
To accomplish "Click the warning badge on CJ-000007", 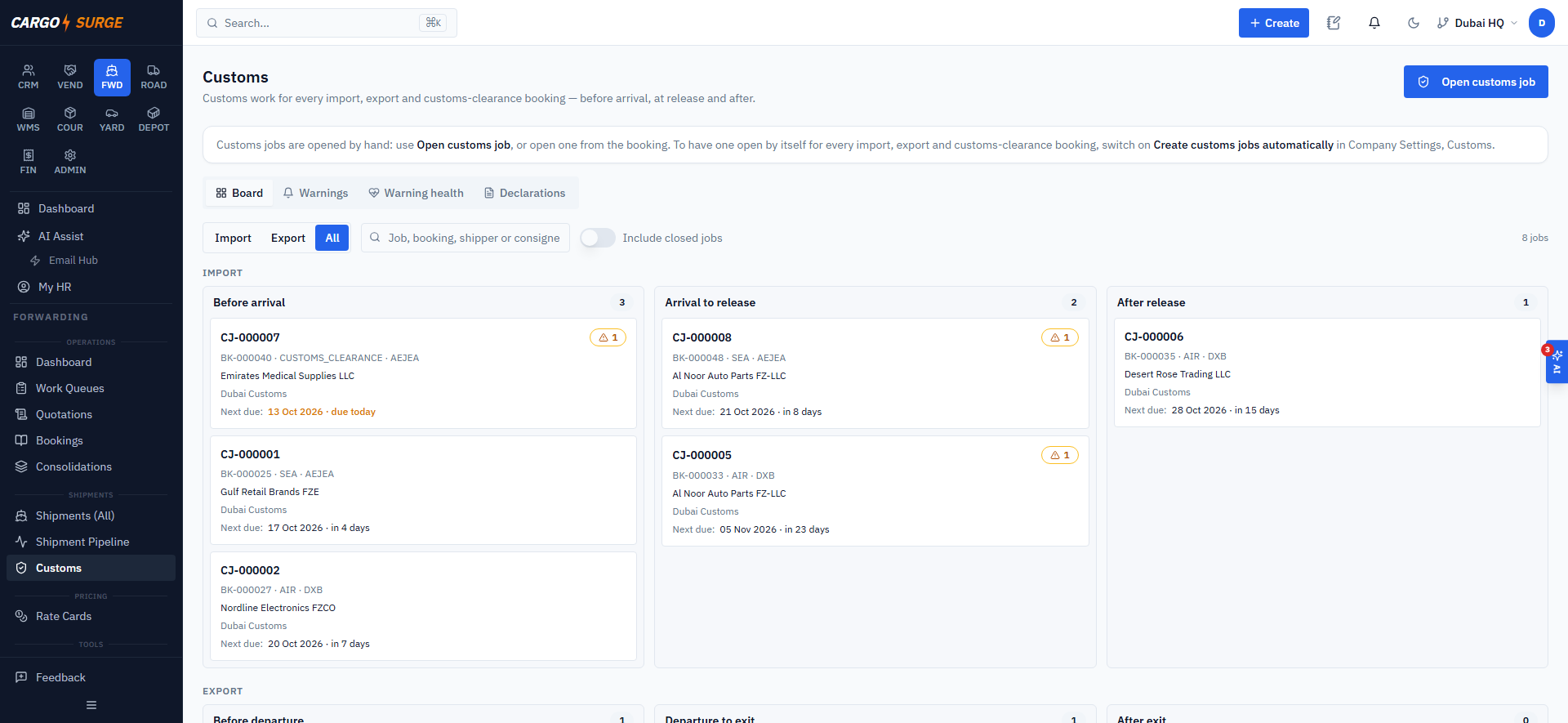I will coord(608,337).
